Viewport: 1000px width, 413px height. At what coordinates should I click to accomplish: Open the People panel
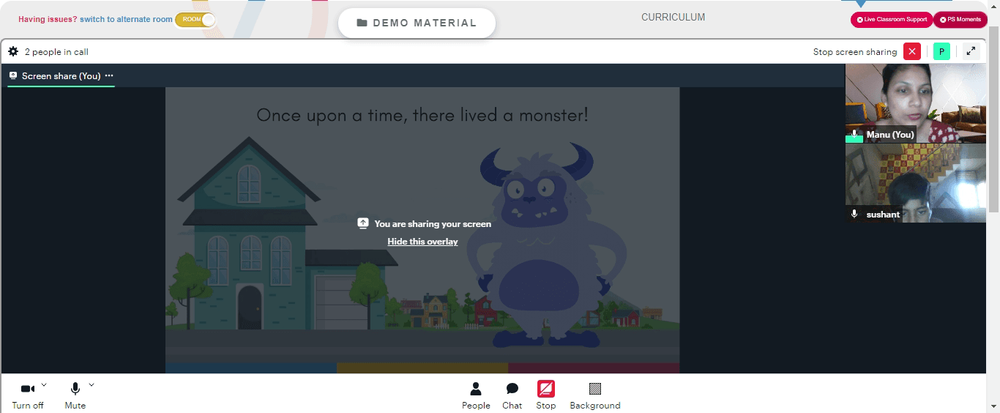[x=476, y=396]
